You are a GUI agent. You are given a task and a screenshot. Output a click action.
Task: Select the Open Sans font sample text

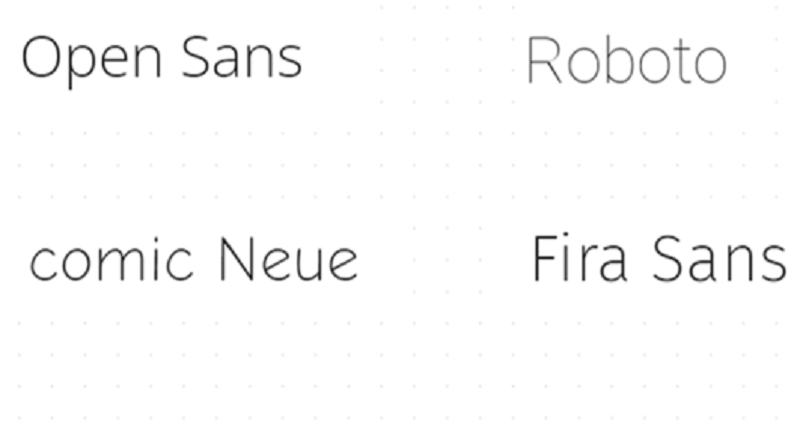pyautogui.click(x=162, y=60)
